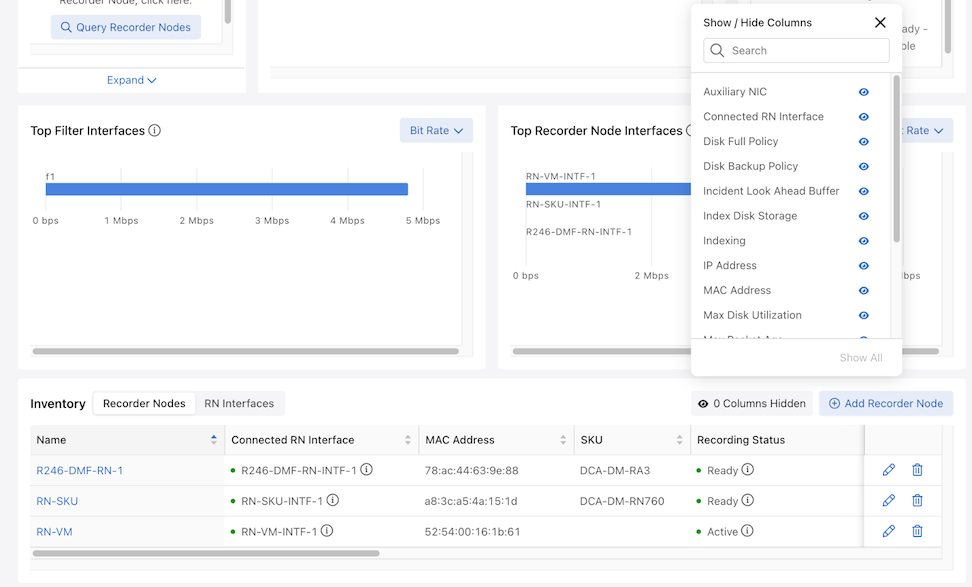
Task: Open the RN-SKU node link
Action: pos(57,501)
